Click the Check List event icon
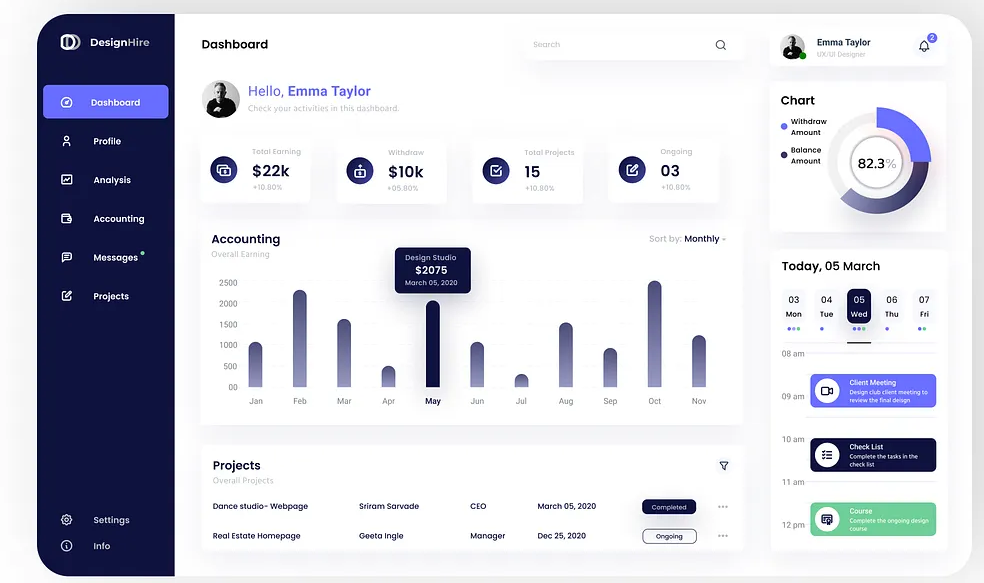This screenshot has height=583, width=984. click(x=827, y=455)
